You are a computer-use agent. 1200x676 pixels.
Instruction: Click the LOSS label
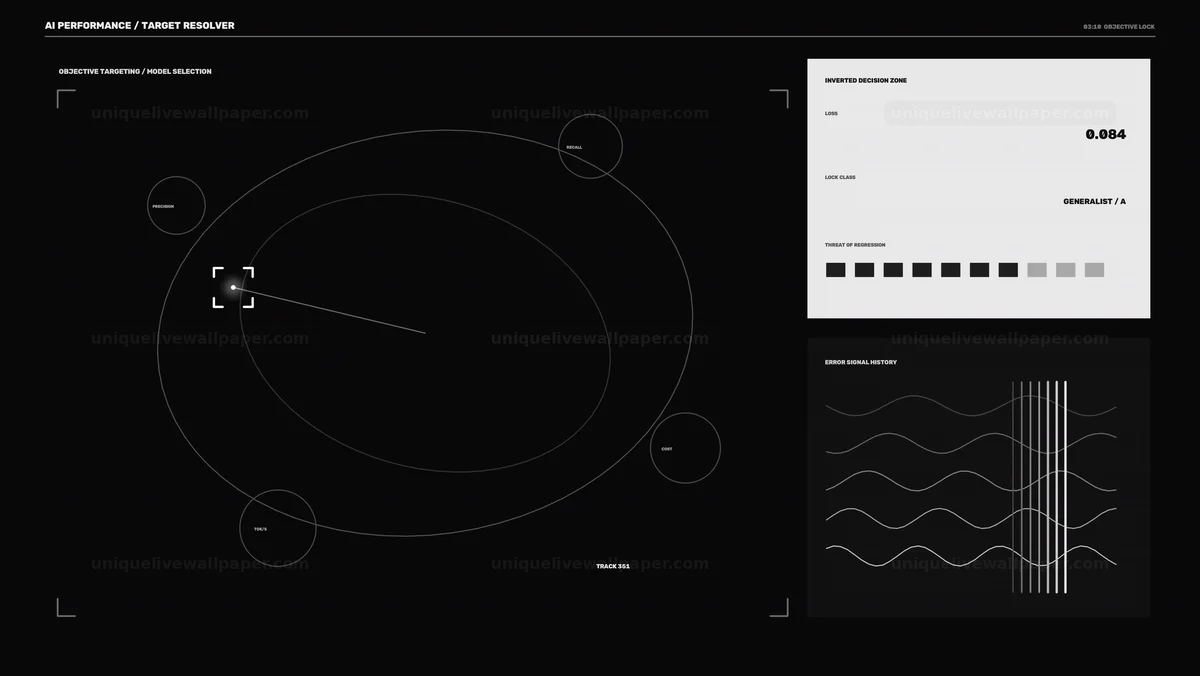coord(831,113)
